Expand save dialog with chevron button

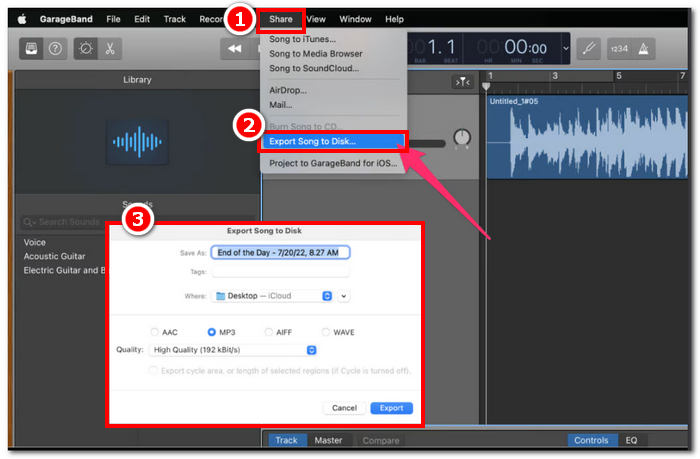343,296
